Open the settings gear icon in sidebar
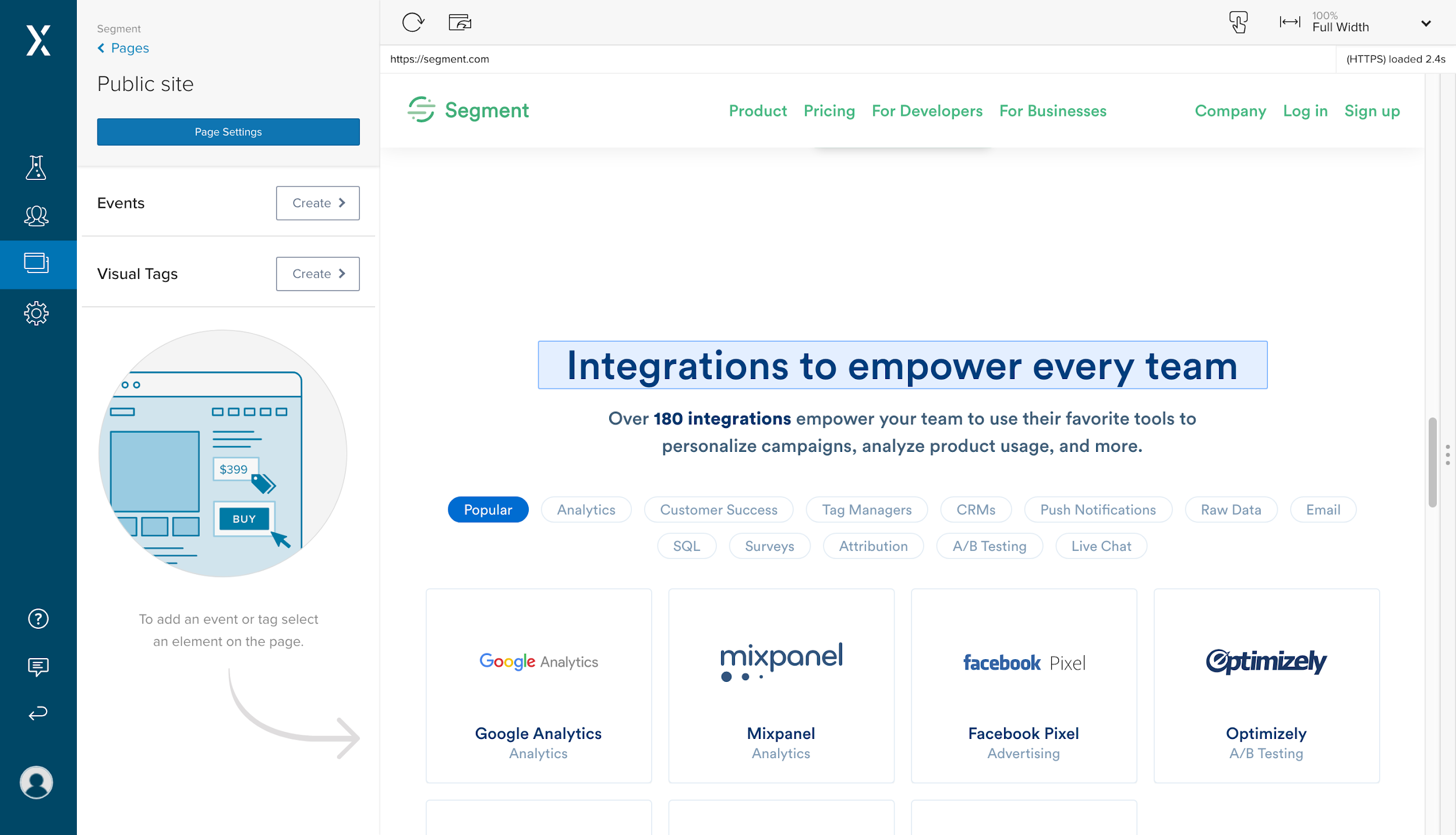 coord(37,314)
